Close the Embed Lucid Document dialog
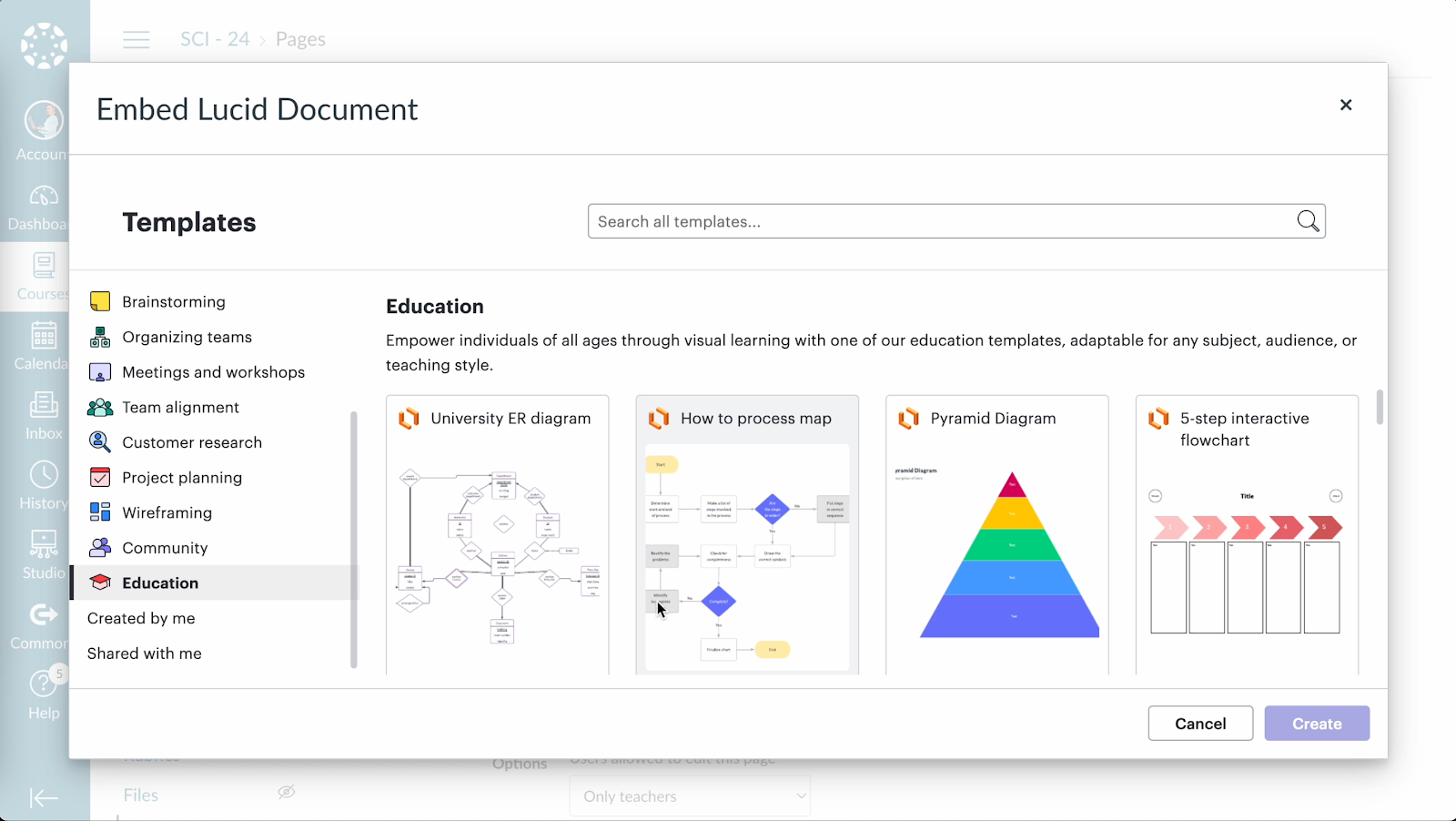Viewport: 1456px width, 821px height. 1346,105
